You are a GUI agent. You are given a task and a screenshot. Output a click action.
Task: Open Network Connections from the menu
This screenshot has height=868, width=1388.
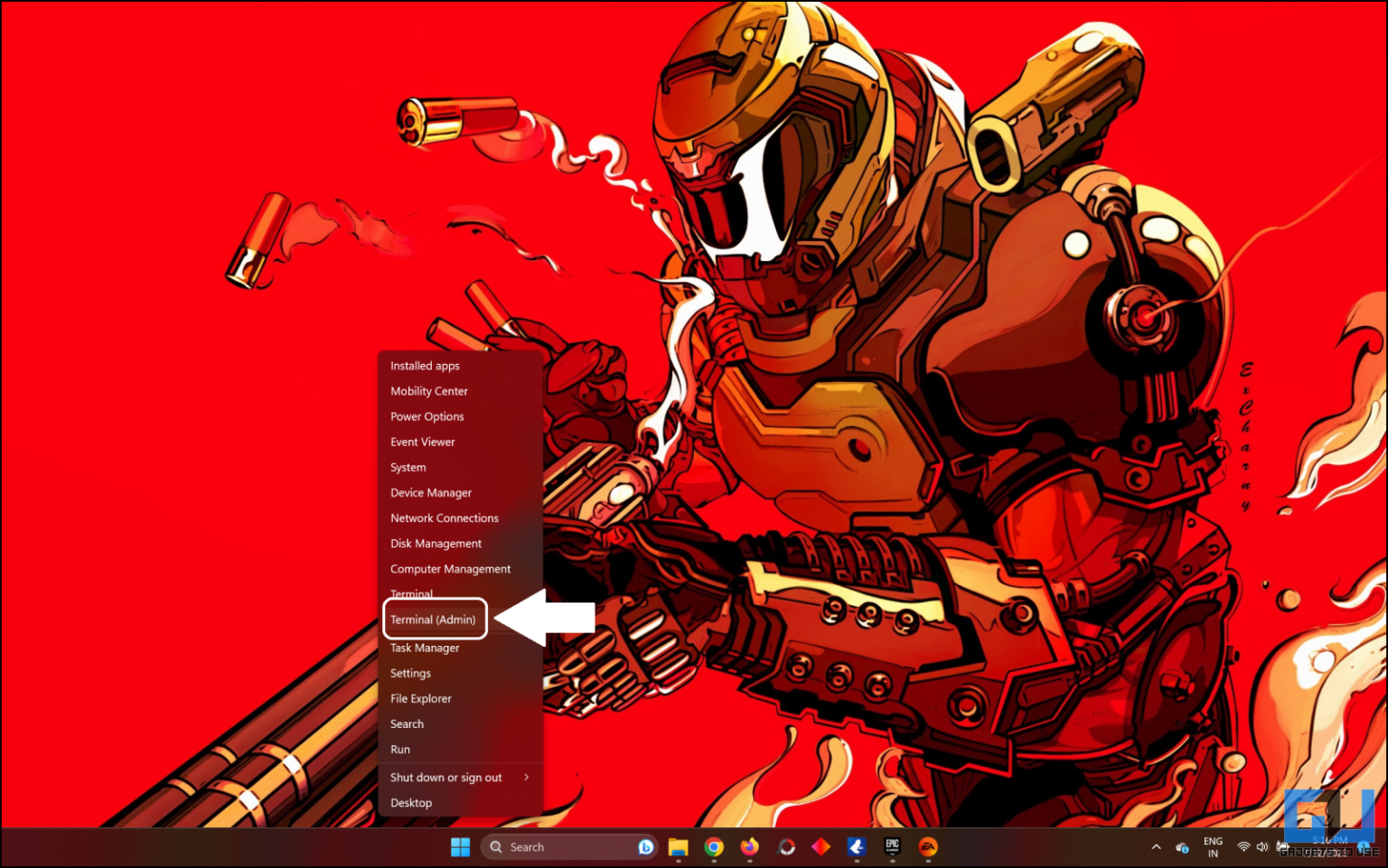point(444,518)
